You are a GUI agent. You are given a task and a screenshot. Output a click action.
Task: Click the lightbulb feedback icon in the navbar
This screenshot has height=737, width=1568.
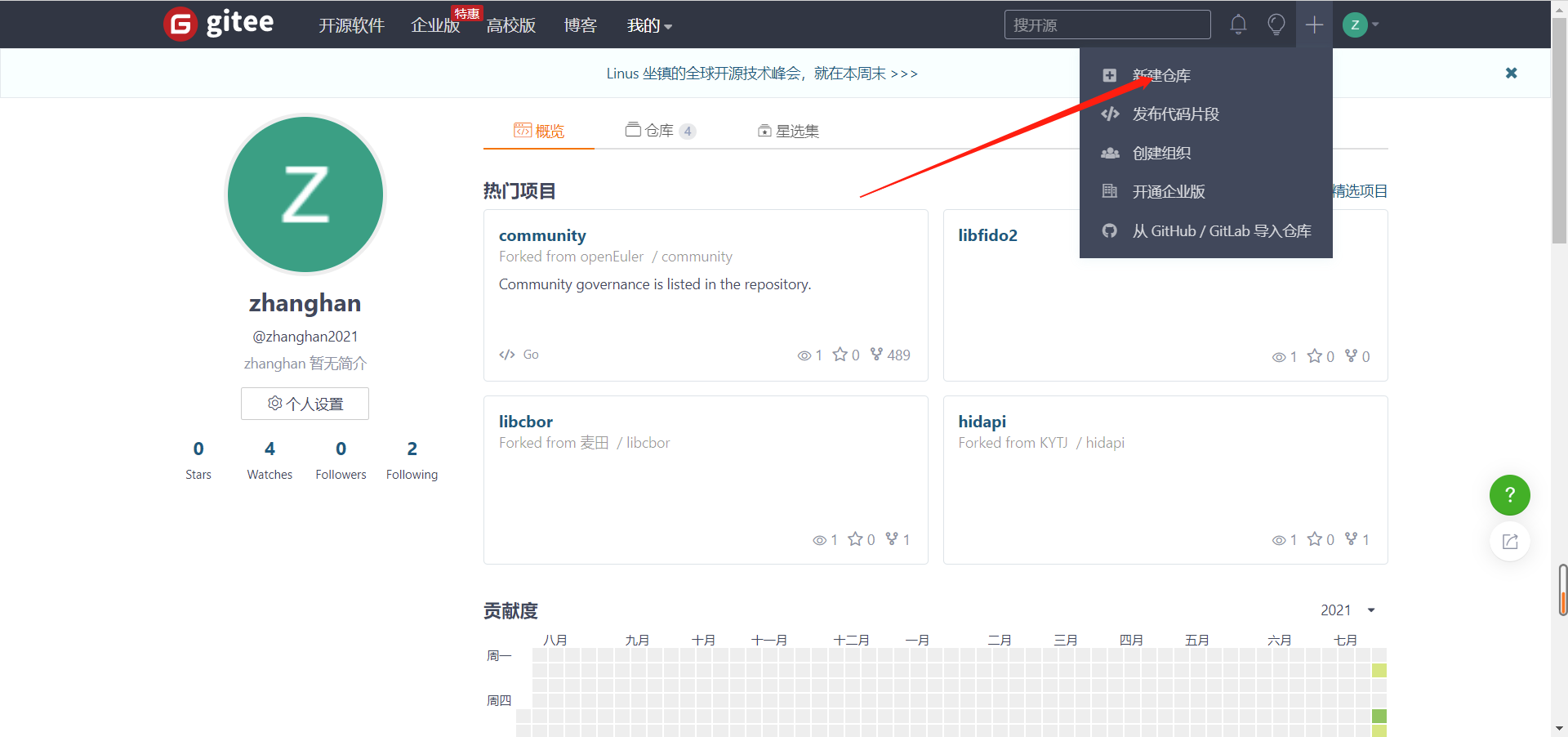coord(1276,25)
